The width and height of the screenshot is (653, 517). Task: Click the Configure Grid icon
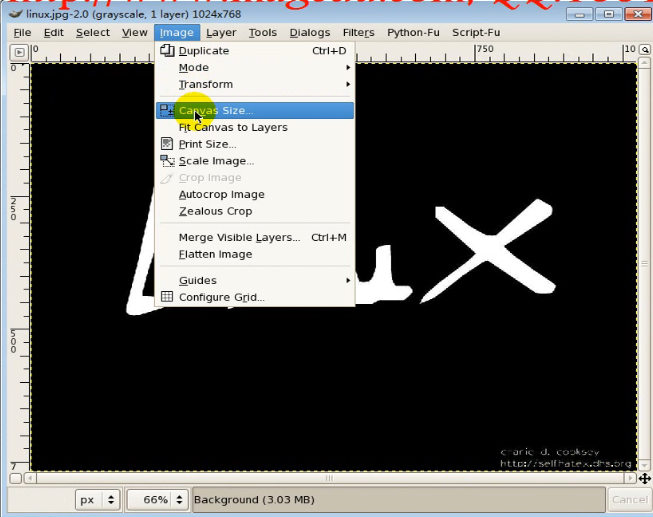(167, 297)
